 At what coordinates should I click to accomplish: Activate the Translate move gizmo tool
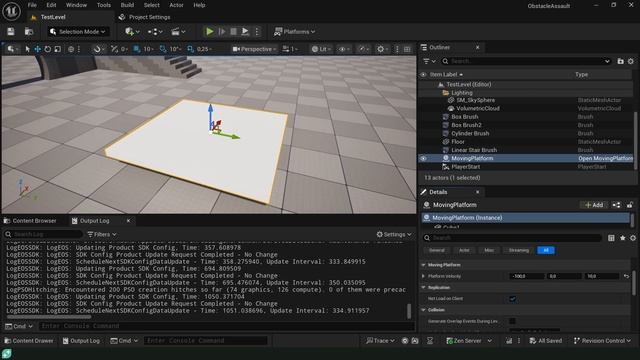coord(37,49)
